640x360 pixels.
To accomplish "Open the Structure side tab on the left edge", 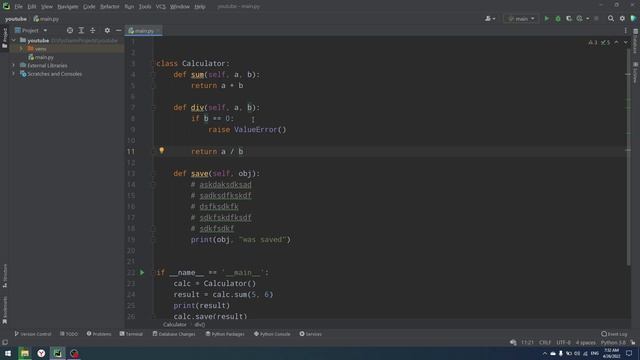I will (x=5, y=276).
